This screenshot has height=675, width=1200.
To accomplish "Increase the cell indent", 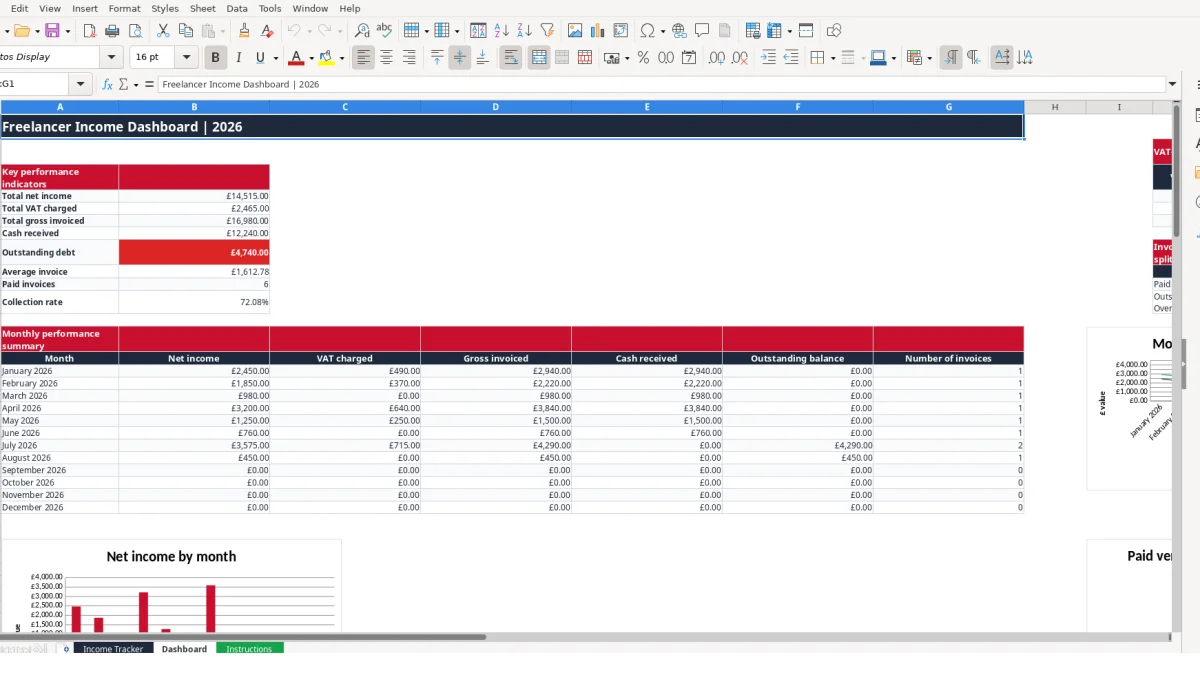I will tap(768, 58).
